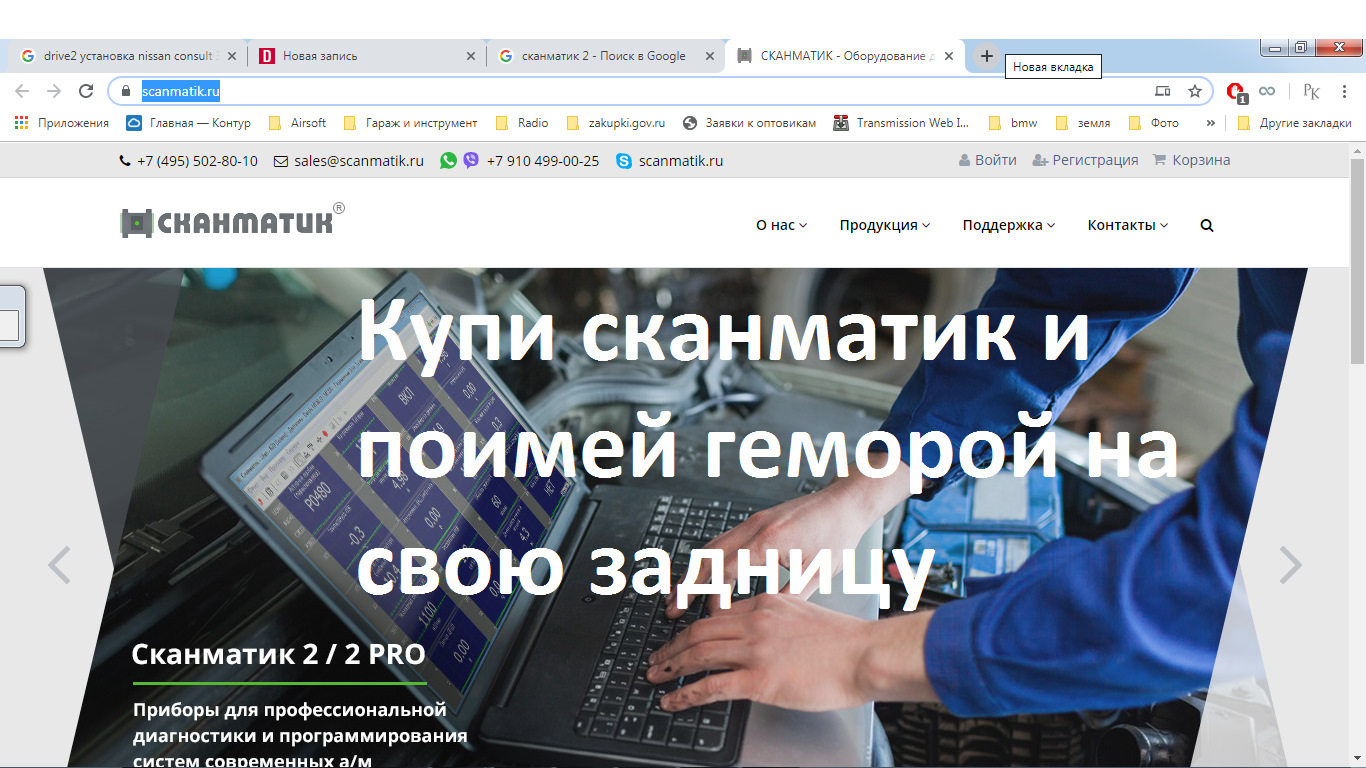This screenshot has width=1366, height=768.
Task: Close the drive2 установка nissan consult tab
Action: tap(232, 56)
